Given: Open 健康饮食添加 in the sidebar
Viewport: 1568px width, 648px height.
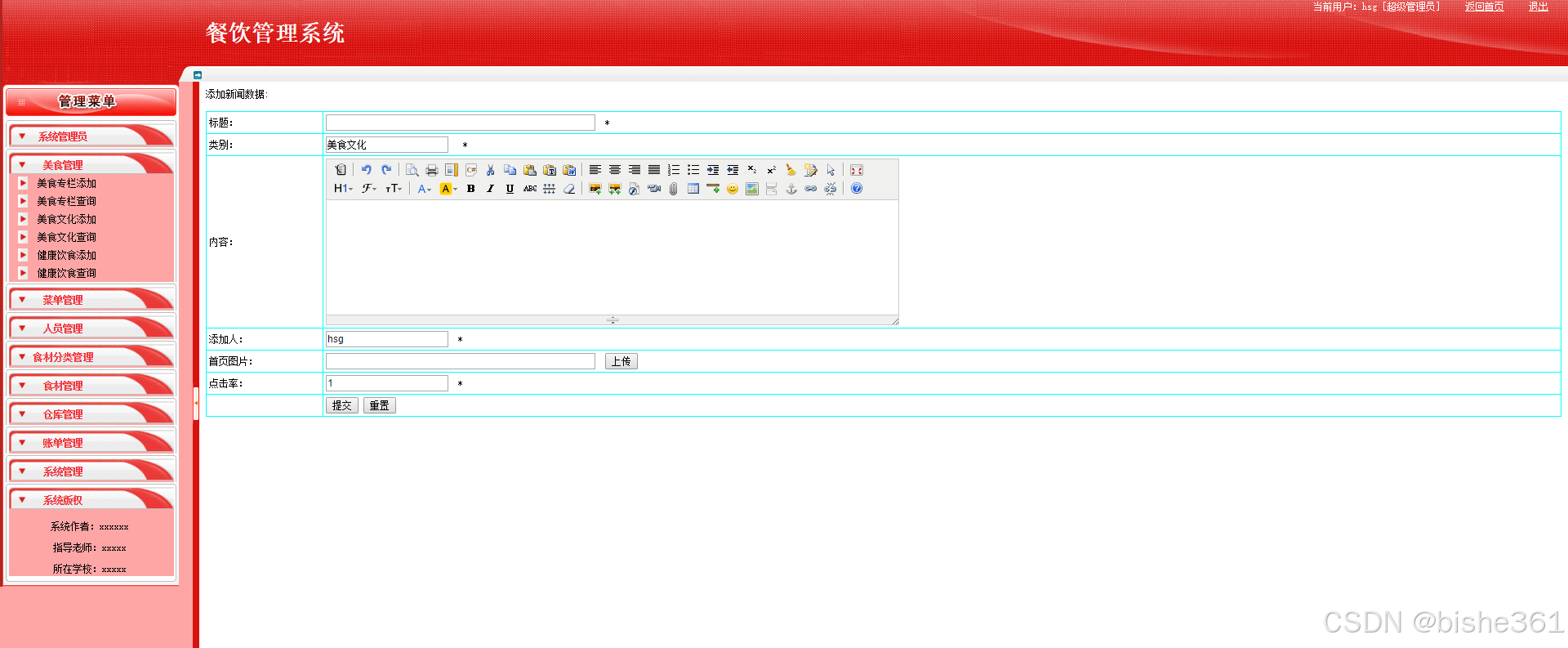Looking at the screenshot, I should point(66,255).
